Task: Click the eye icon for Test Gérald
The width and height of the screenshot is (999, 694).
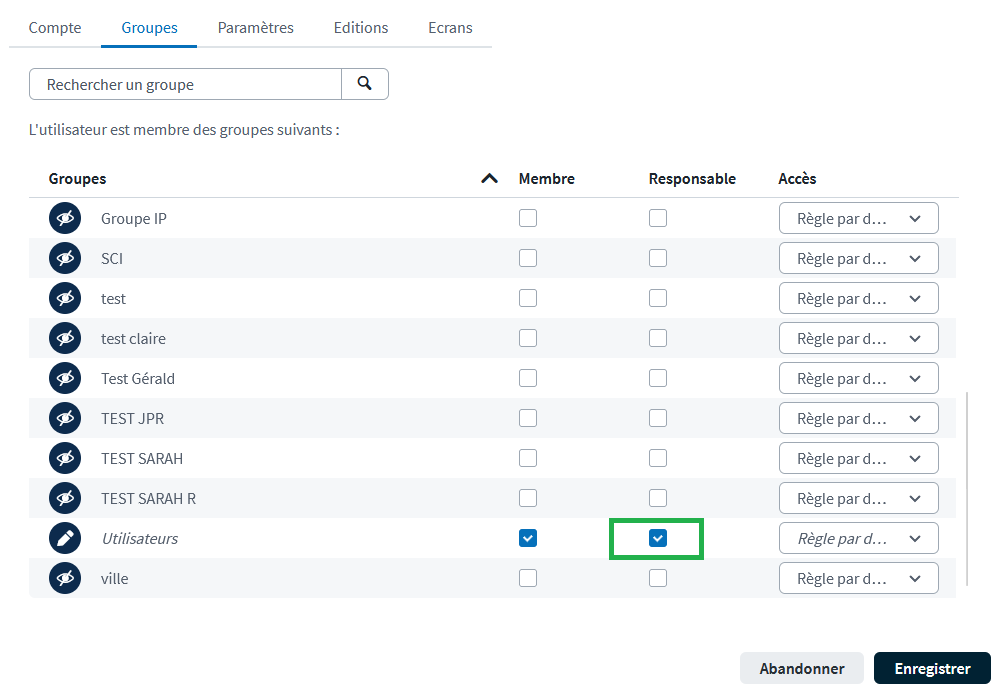Action: (65, 378)
